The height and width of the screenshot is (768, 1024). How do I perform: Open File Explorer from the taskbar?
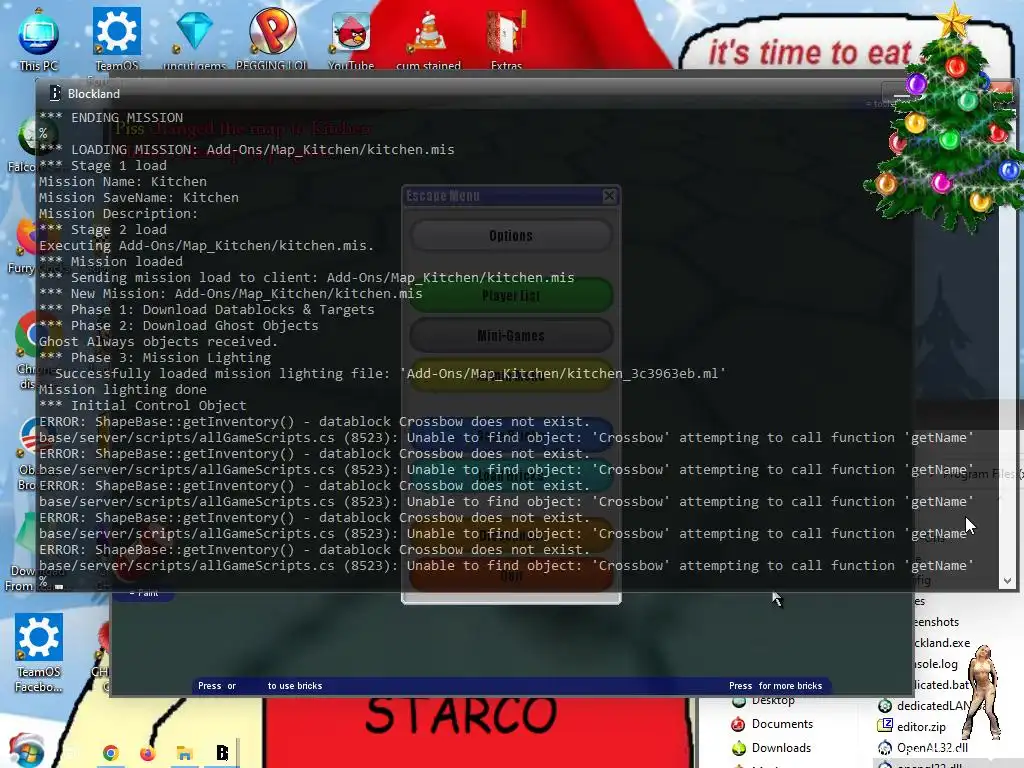pos(184,753)
